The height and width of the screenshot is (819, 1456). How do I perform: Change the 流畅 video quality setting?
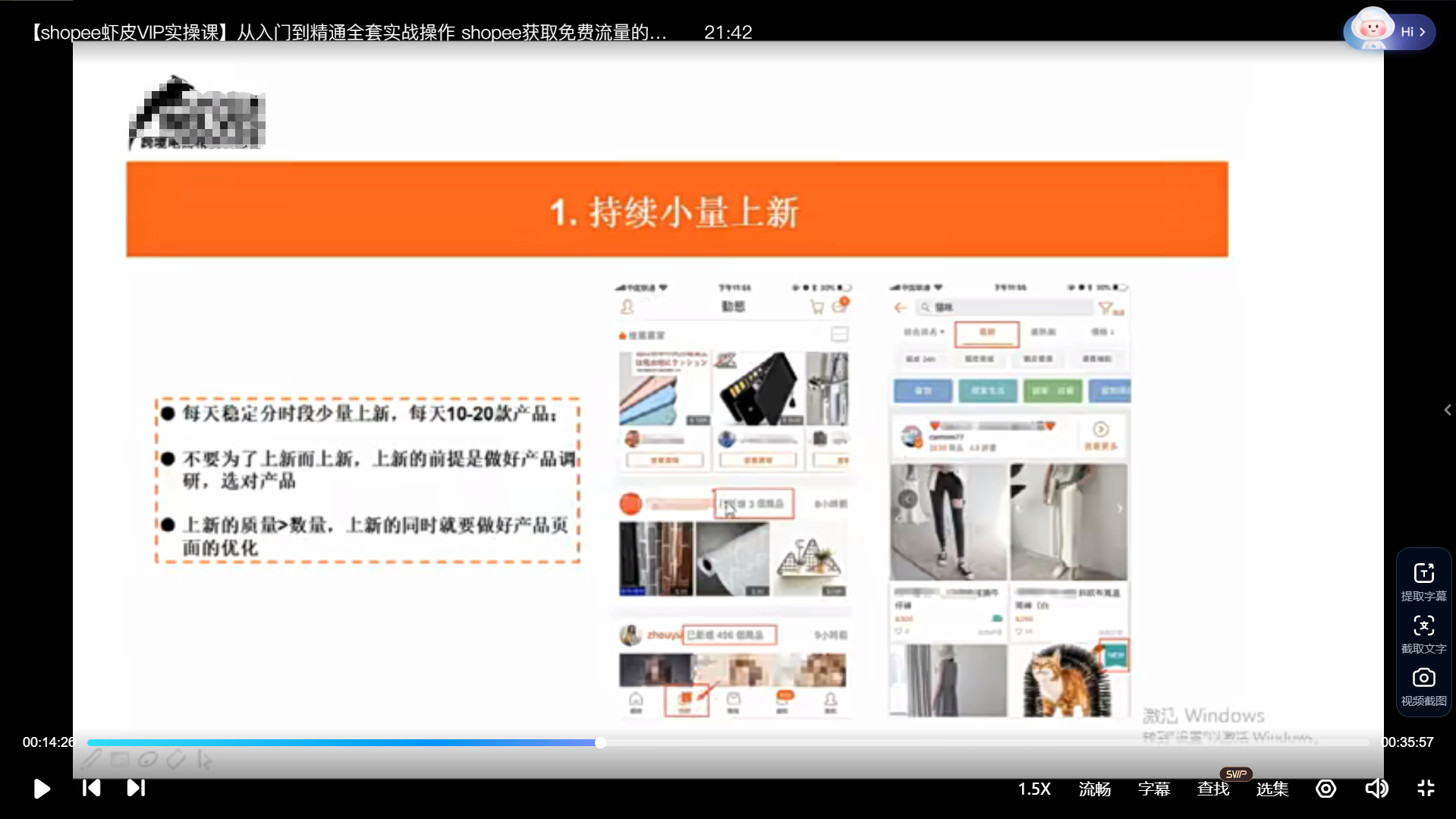pos(1094,789)
